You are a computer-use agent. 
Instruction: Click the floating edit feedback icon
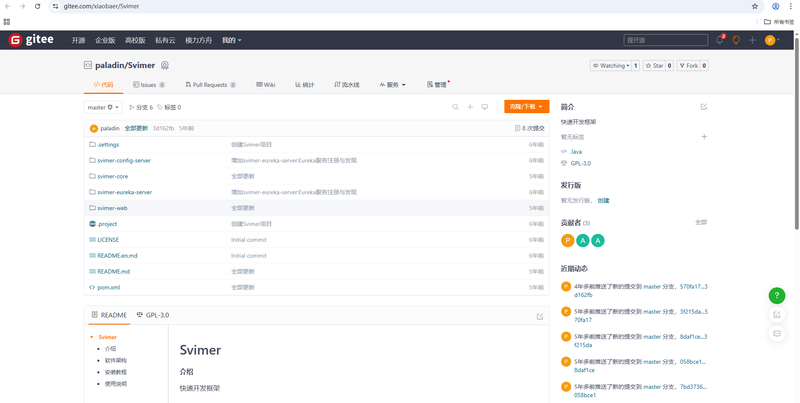[777, 315]
